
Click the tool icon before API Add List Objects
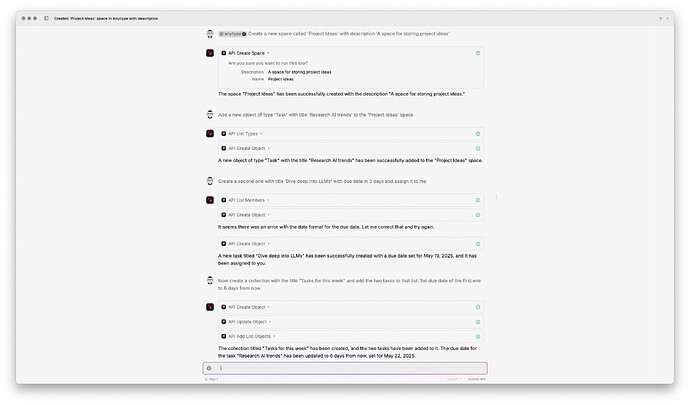224,336
